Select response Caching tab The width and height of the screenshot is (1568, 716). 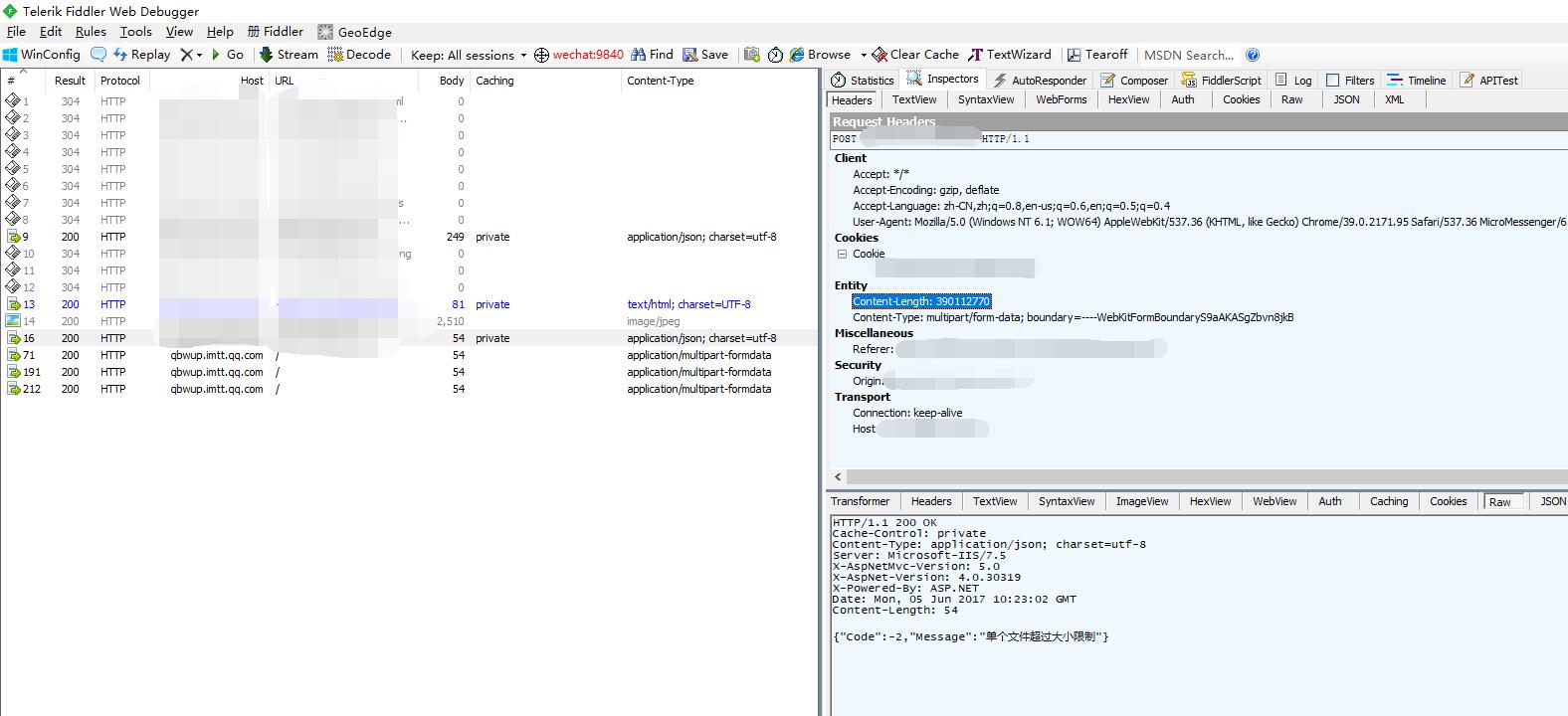(x=1388, y=501)
